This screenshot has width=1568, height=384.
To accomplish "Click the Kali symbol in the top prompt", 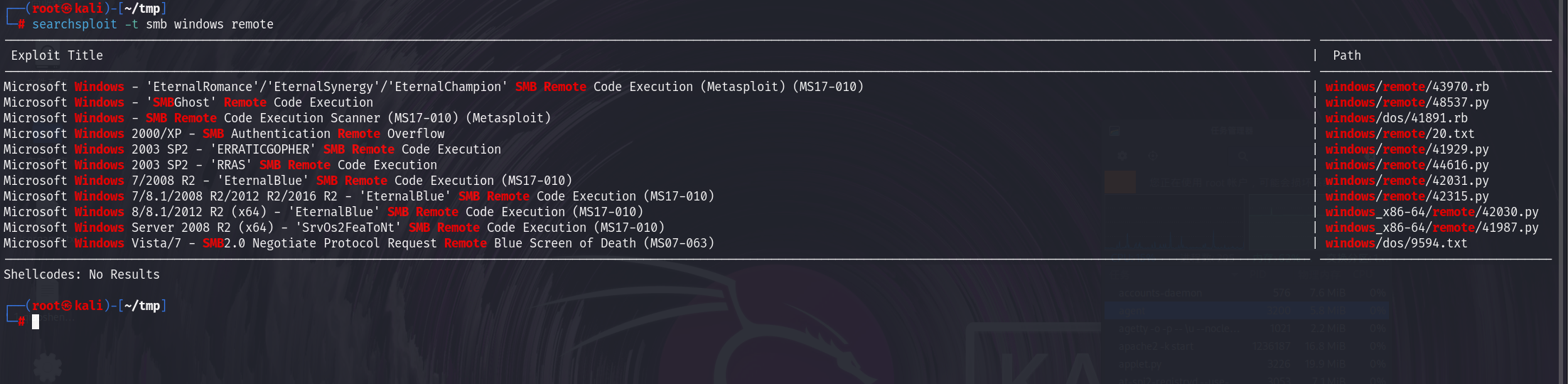I will 67,9.
